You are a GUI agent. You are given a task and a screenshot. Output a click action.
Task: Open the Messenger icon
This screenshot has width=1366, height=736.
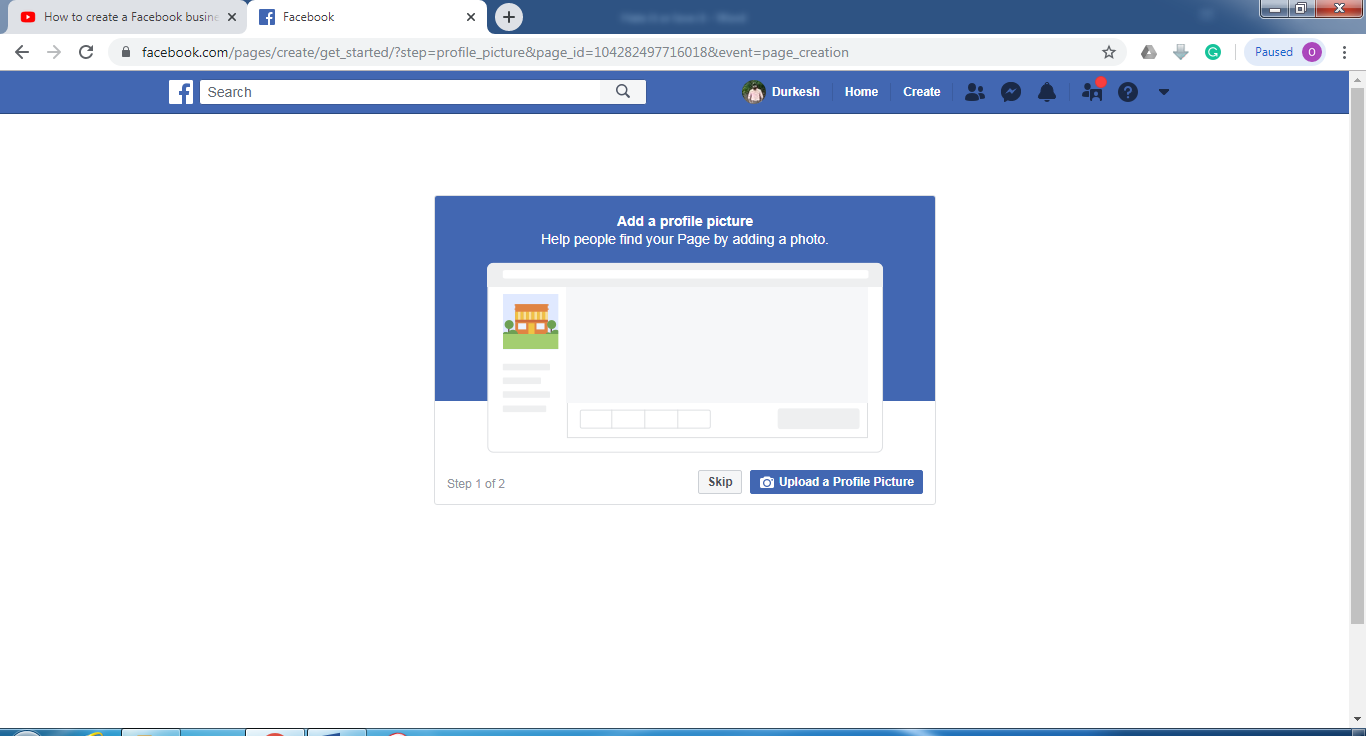(1011, 92)
